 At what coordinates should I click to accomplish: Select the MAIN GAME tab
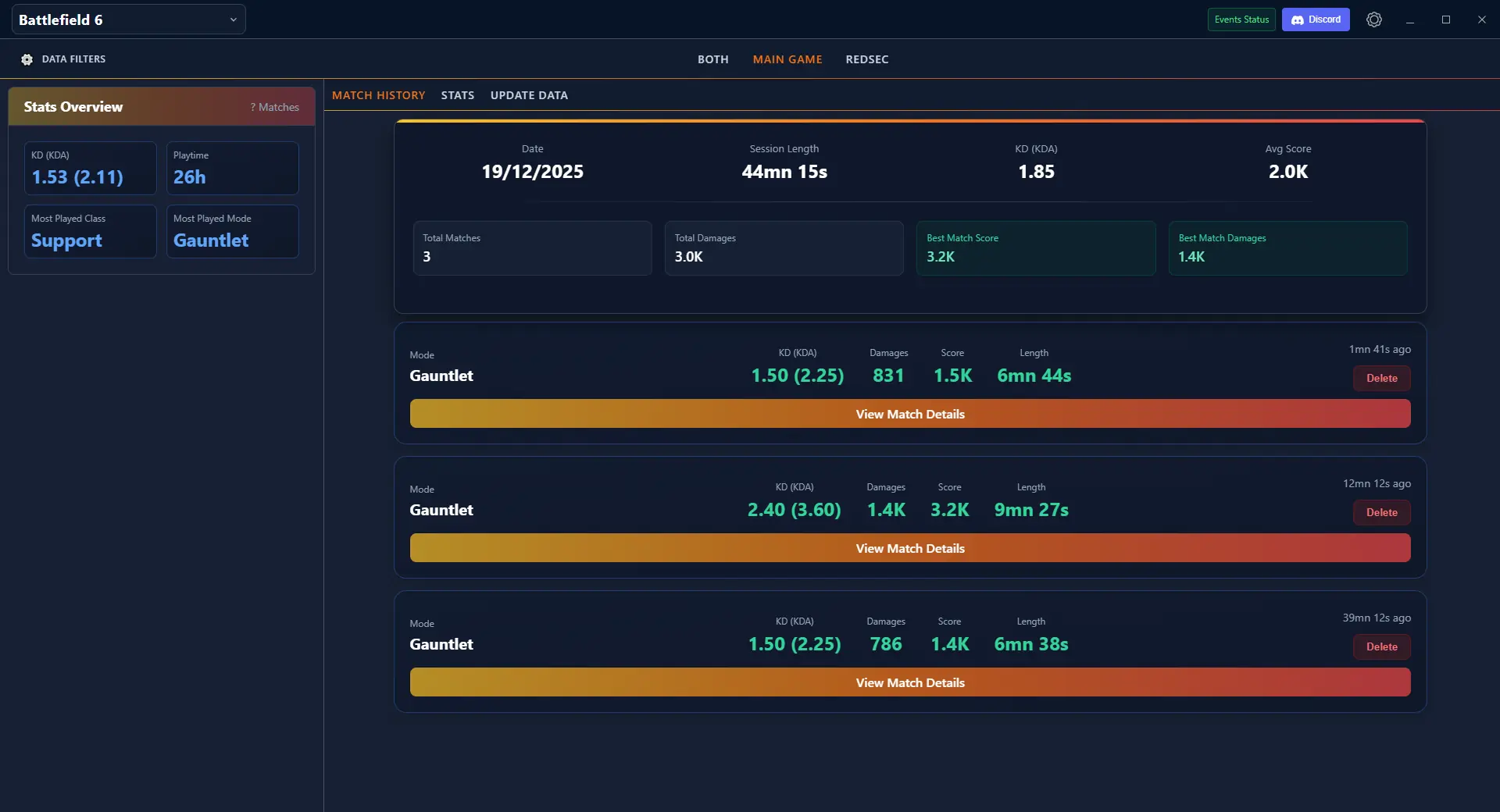pyautogui.click(x=787, y=59)
